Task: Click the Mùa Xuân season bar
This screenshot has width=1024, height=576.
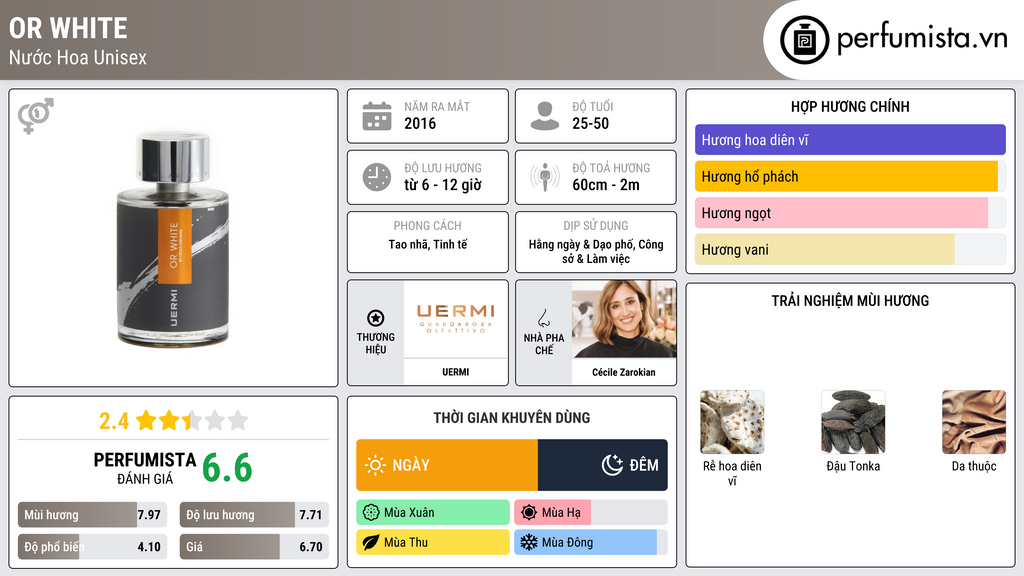Action: (433, 513)
